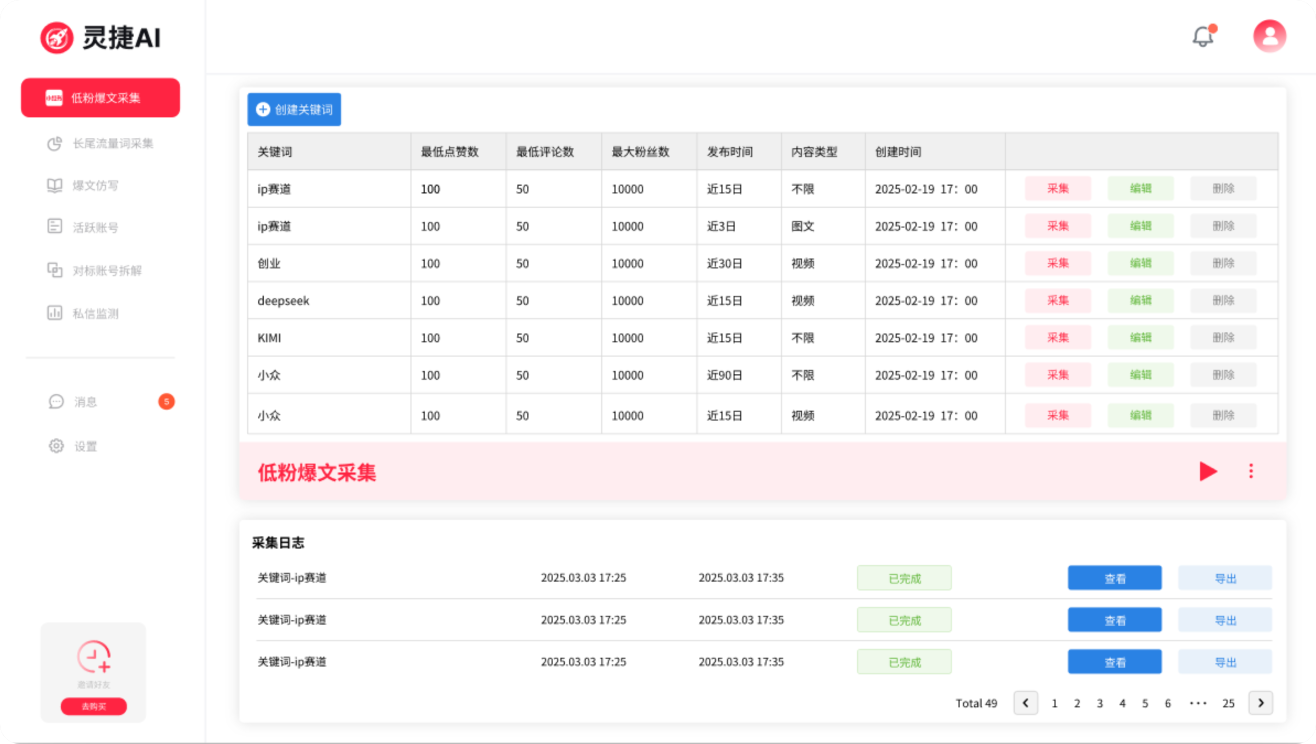Start collection with the red play button

coord(1208,471)
